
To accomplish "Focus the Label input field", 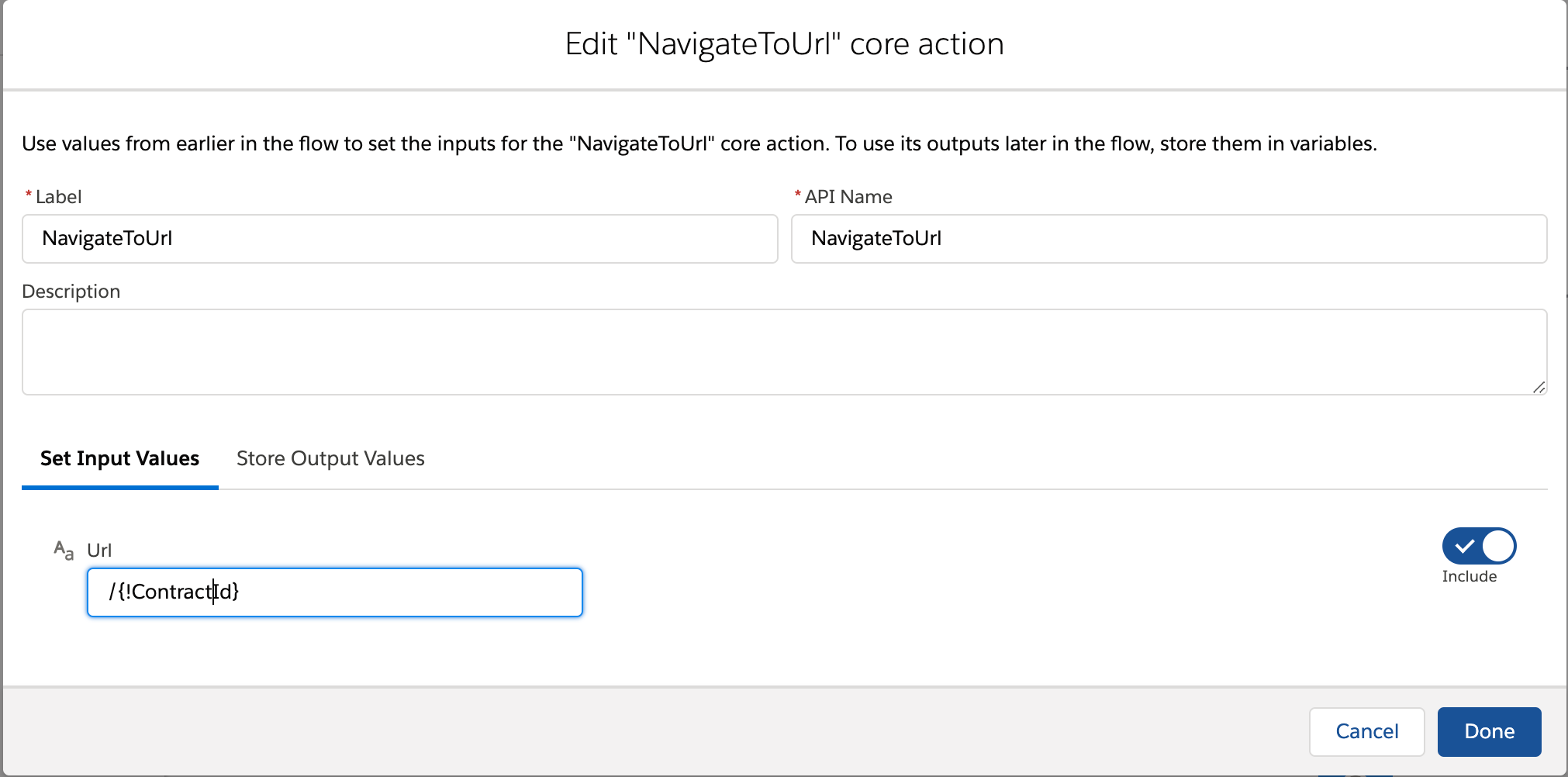I will pos(399,239).
